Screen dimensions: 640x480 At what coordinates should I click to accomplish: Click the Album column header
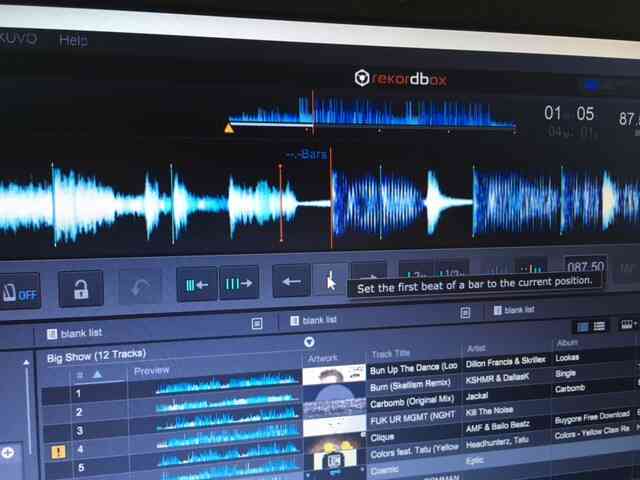(567, 342)
